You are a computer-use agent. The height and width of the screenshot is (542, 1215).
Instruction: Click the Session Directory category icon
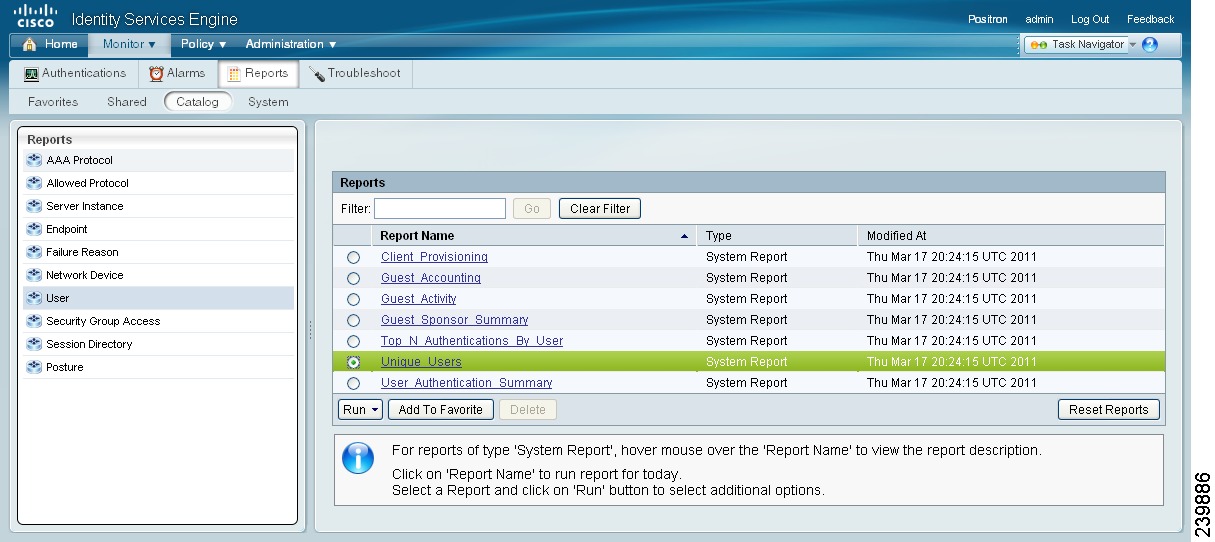(34, 344)
